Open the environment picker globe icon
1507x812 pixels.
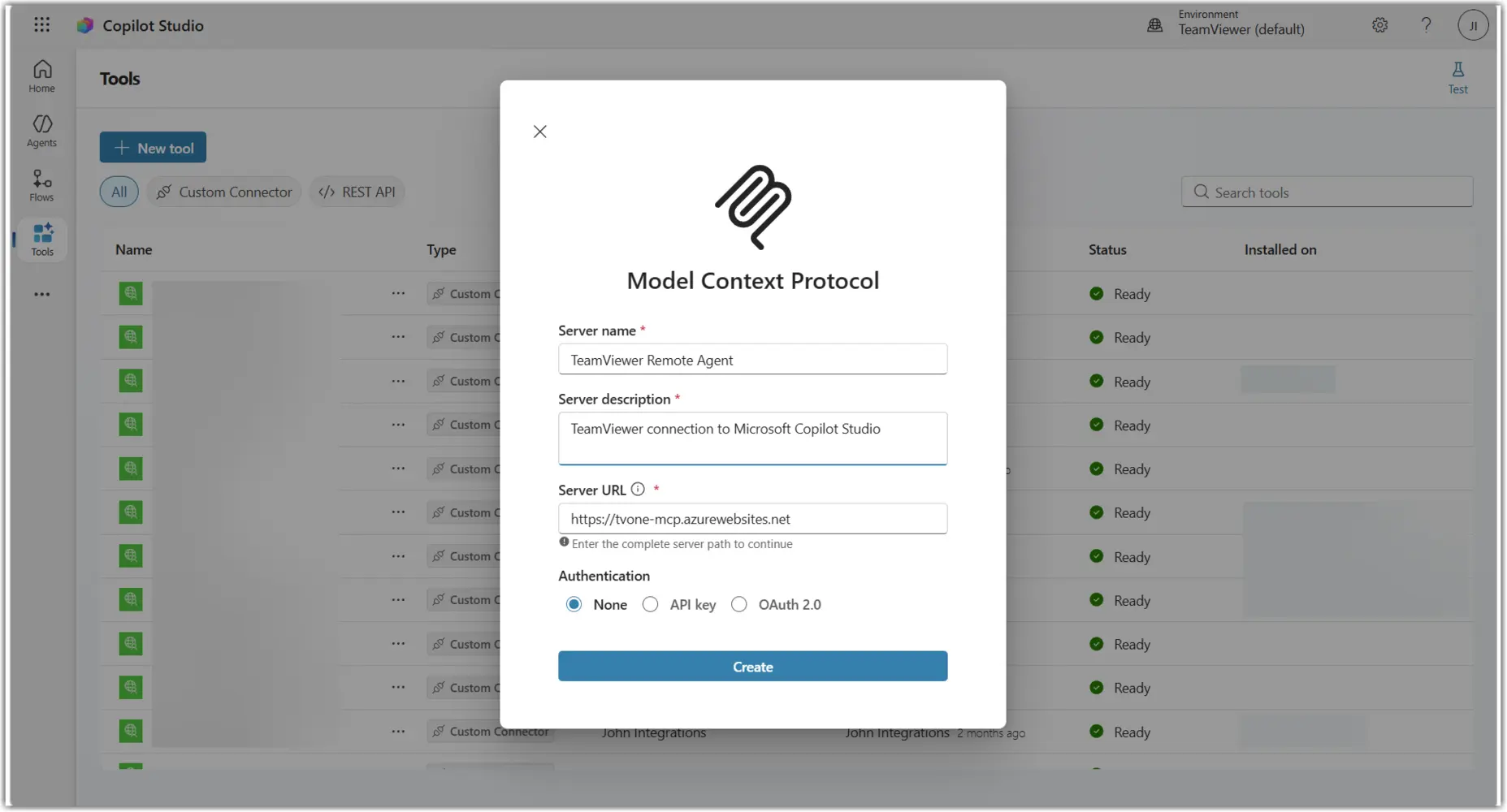(x=1154, y=25)
